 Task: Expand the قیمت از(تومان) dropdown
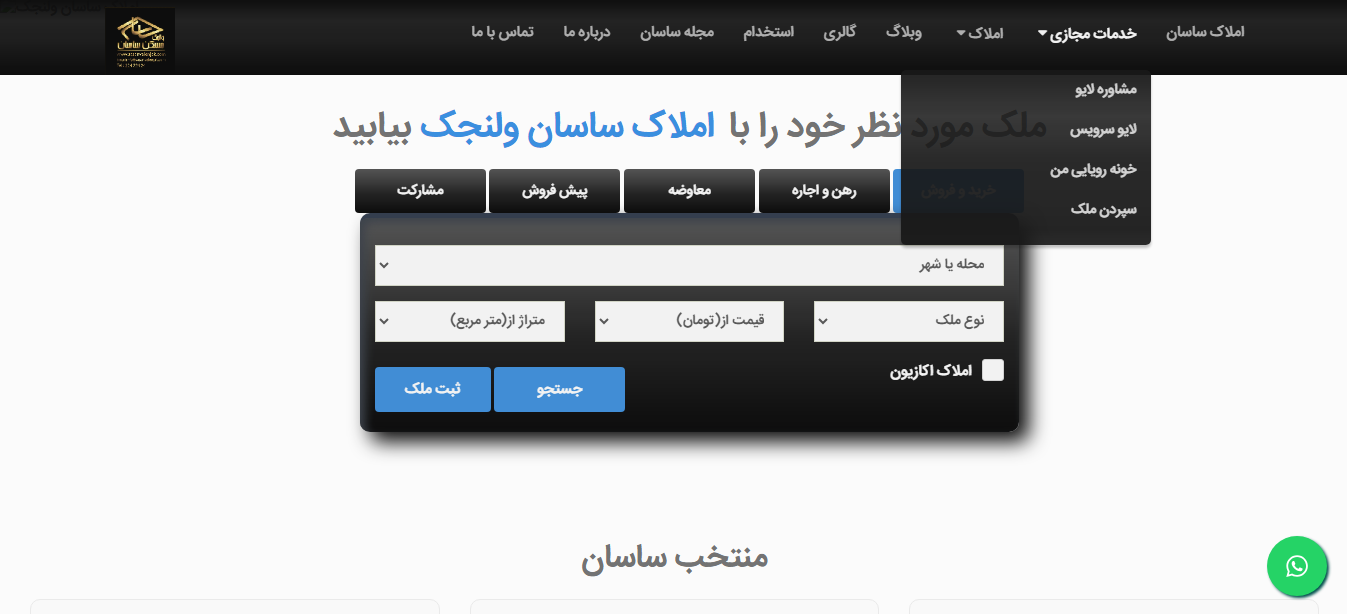(x=689, y=321)
